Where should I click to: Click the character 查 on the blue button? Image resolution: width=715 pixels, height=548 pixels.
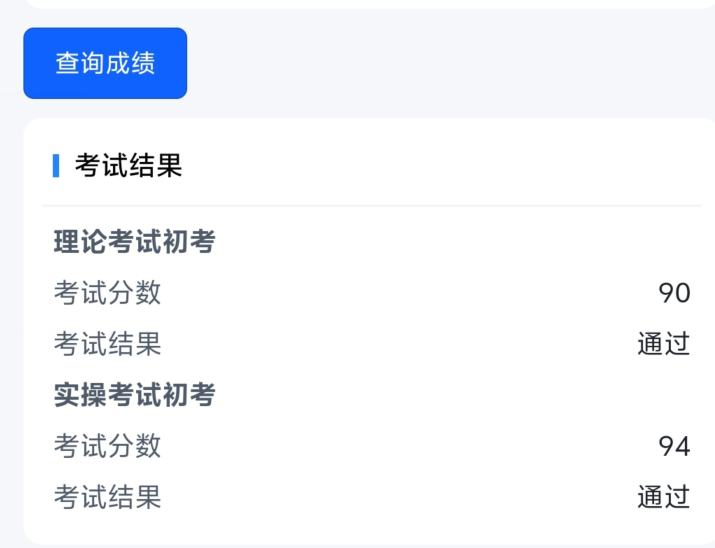pyautogui.click(x=67, y=63)
